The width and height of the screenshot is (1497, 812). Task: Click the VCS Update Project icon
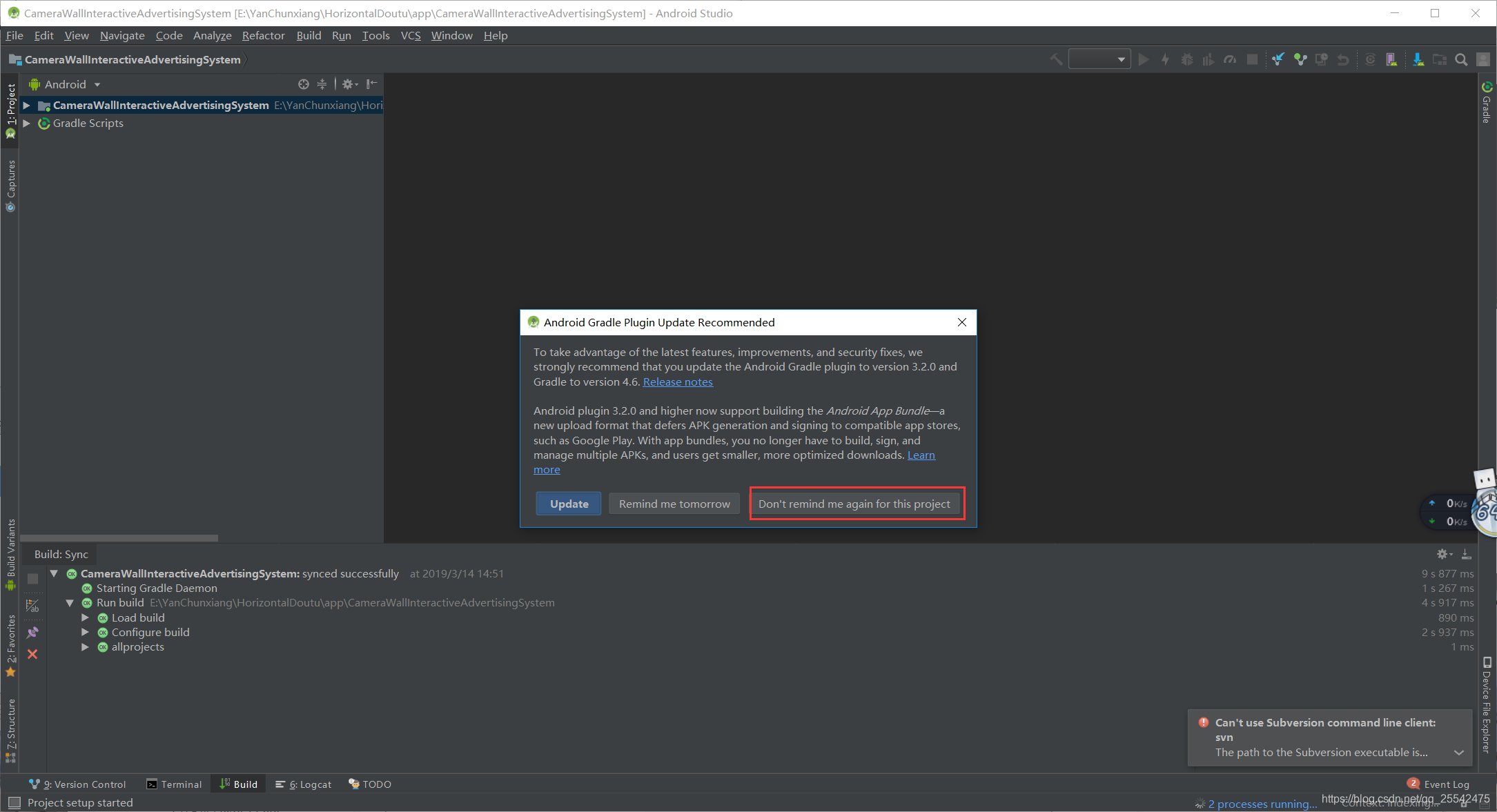pos(1278,59)
